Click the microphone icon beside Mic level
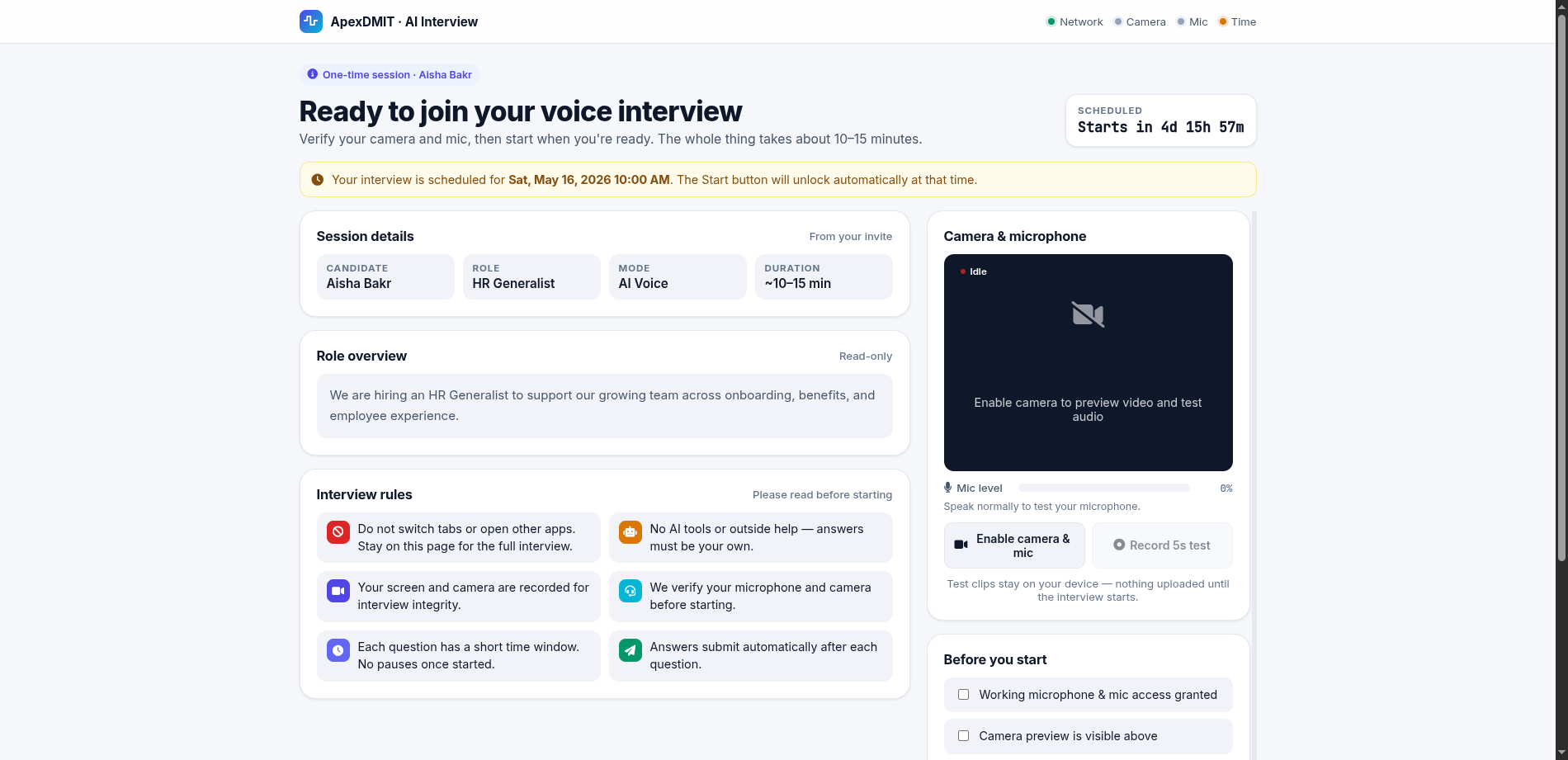This screenshot has width=1568, height=760. tap(948, 488)
